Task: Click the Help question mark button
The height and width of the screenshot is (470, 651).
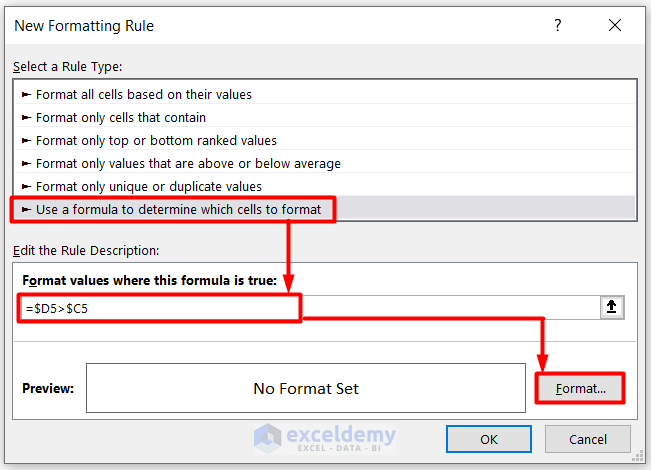Action: [558, 25]
